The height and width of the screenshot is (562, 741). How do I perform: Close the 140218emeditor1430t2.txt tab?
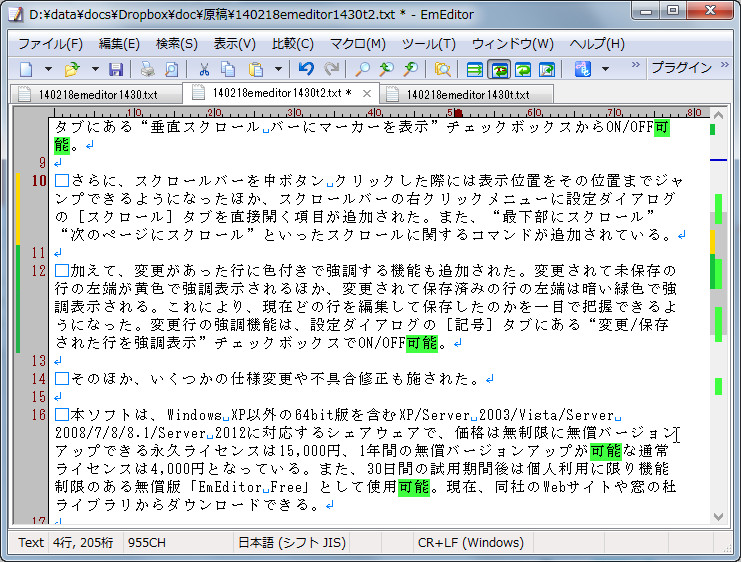coord(367,94)
